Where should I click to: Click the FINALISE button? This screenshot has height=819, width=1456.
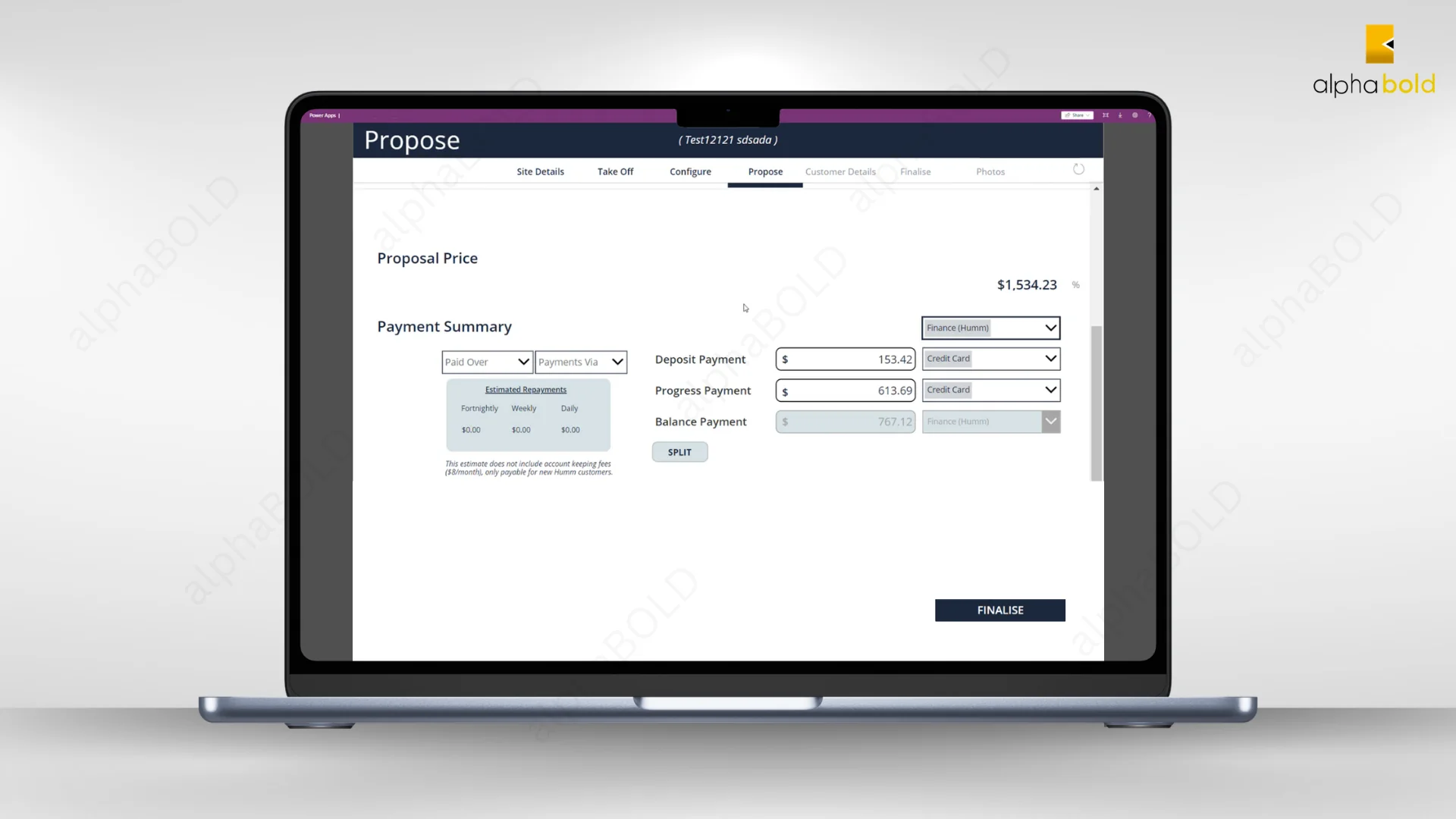click(1000, 610)
